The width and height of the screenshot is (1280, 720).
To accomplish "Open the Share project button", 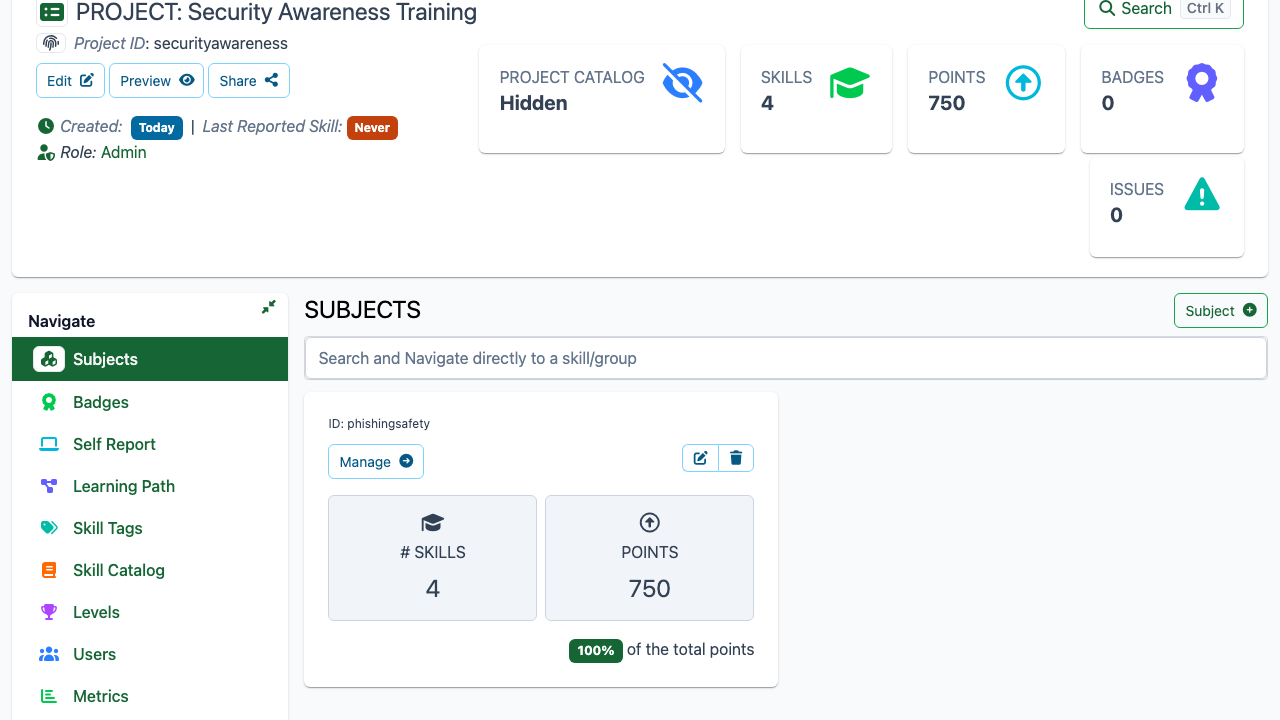I will coord(249,81).
